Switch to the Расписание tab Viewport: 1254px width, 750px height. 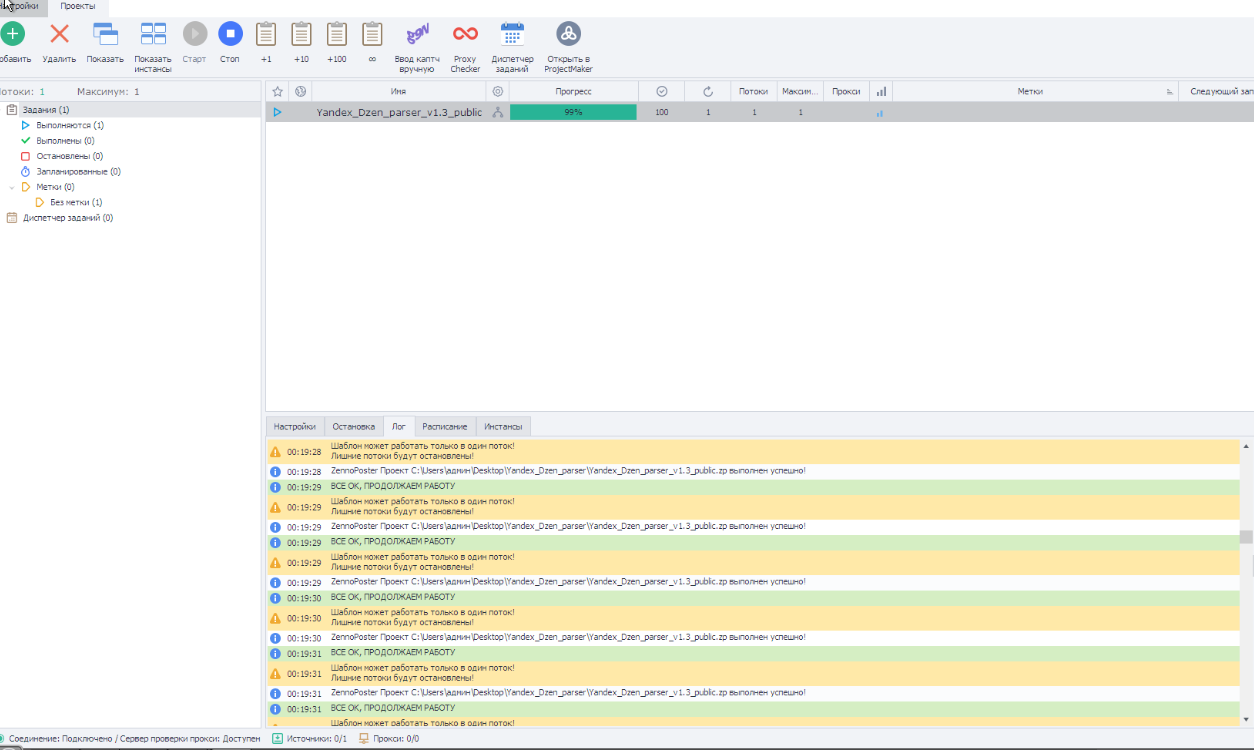444,426
